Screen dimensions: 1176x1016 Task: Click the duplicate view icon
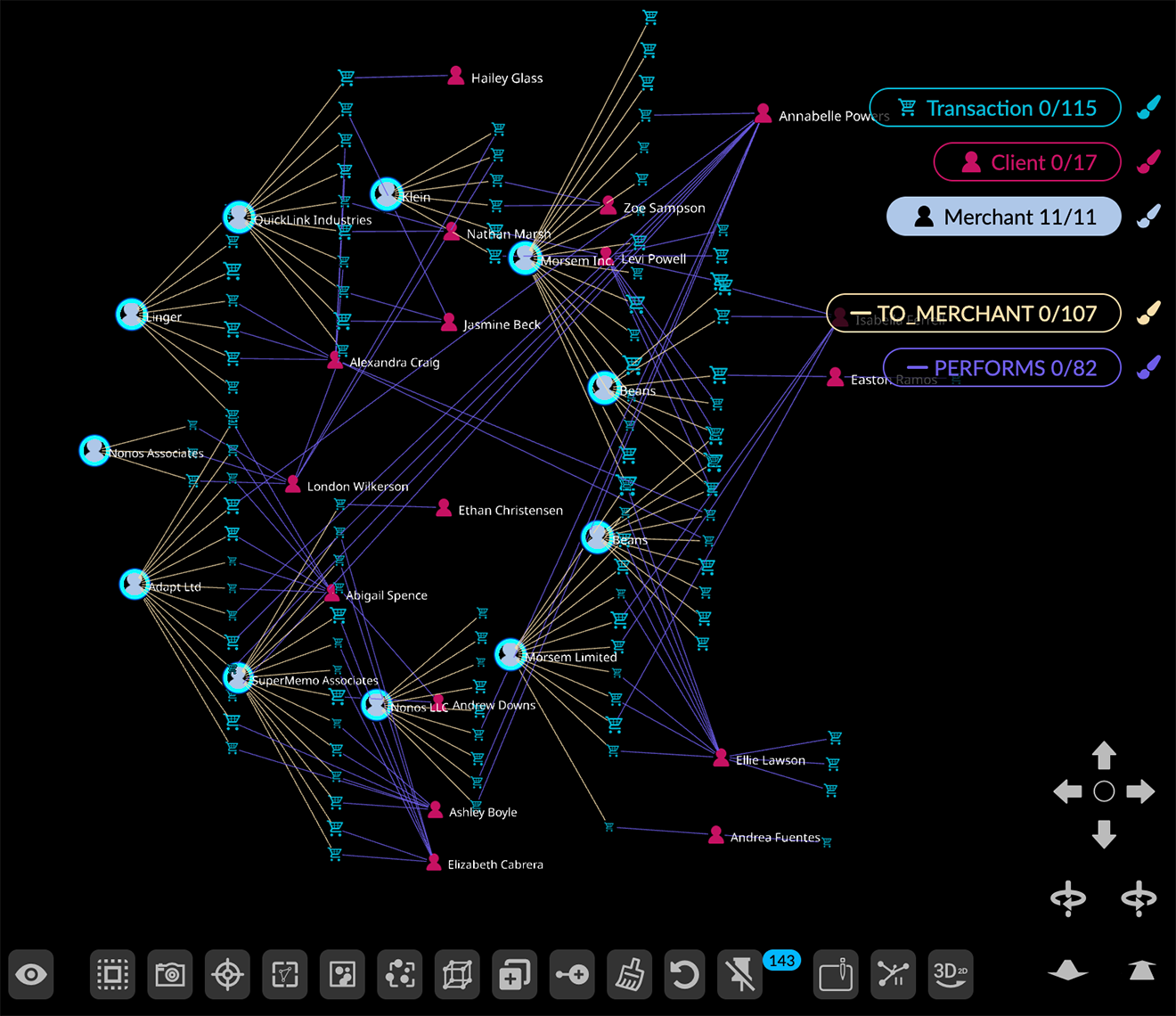tap(515, 974)
